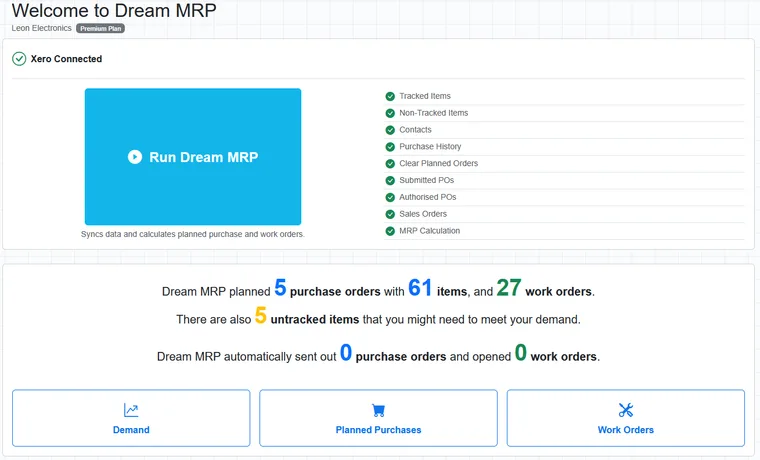Click the shopping cart icon

pyautogui.click(x=379, y=410)
